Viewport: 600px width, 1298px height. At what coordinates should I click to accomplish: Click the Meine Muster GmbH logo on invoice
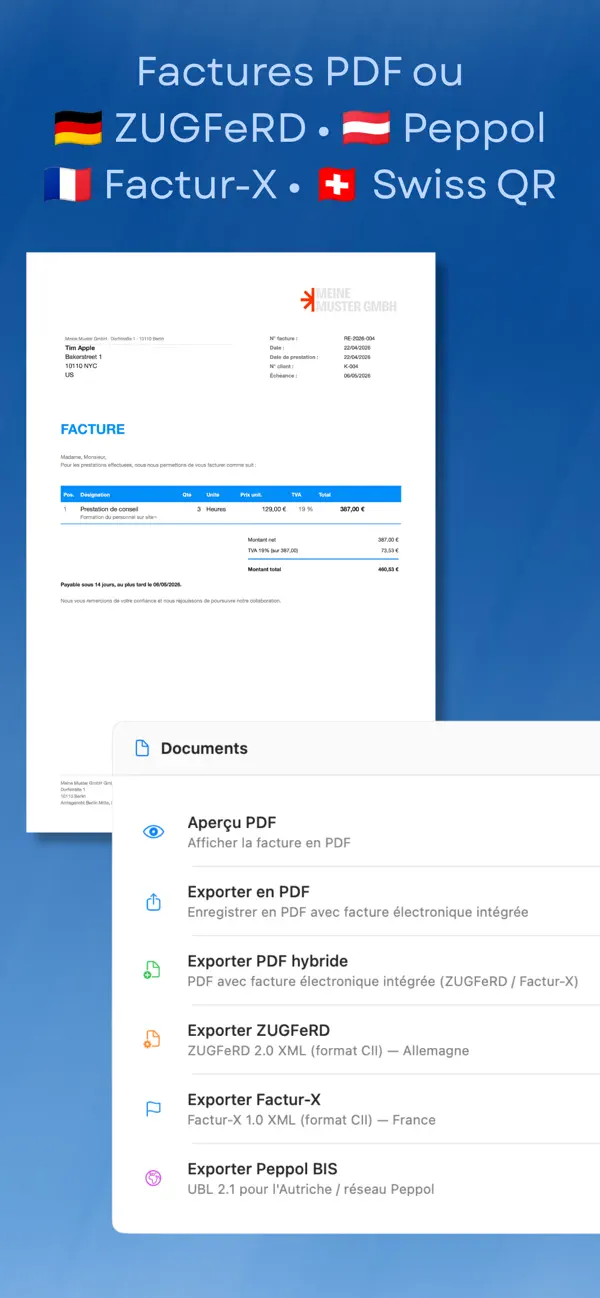(x=349, y=300)
